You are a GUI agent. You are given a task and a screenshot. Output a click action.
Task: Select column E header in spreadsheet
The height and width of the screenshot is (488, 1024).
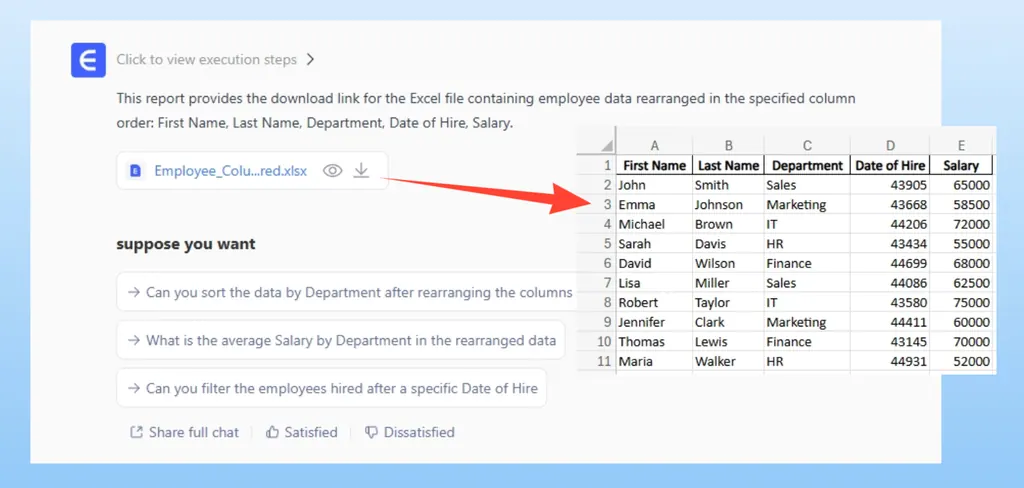click(x=961, y=145)
